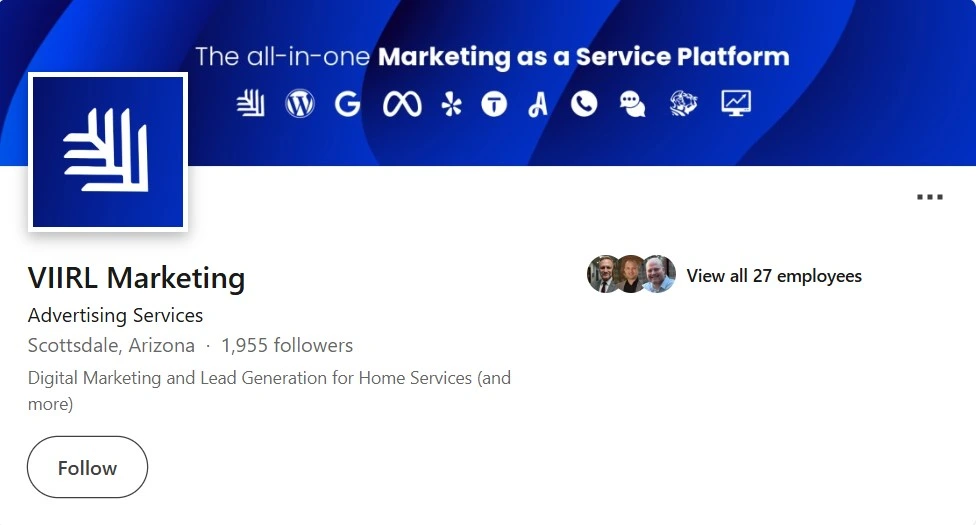Click the first employee avatar photo
Screen dimensions: 976x525
coord(604,274)
